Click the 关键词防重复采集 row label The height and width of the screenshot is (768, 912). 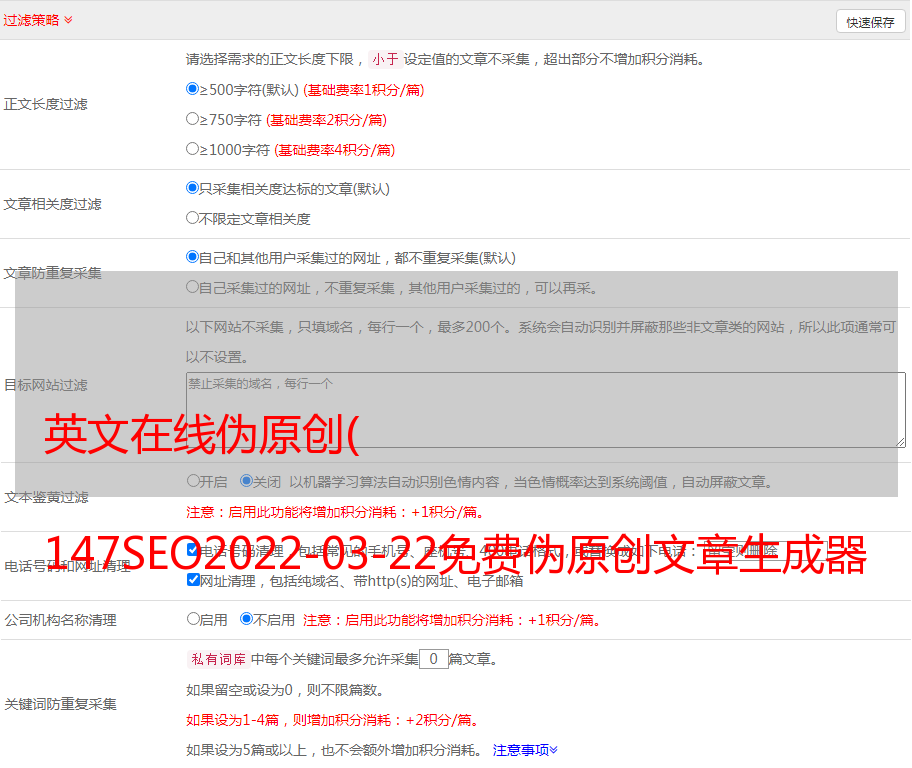pos(60,705)
